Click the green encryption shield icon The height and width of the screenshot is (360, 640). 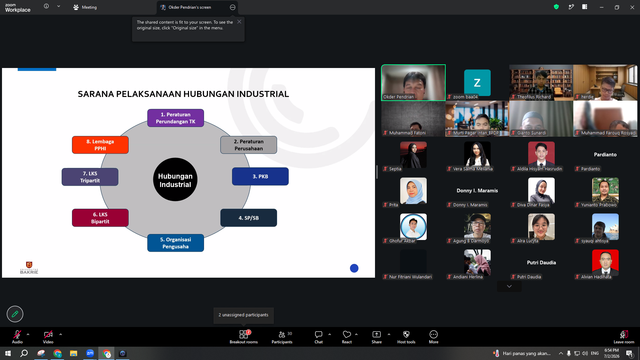[x=556, y=7]
